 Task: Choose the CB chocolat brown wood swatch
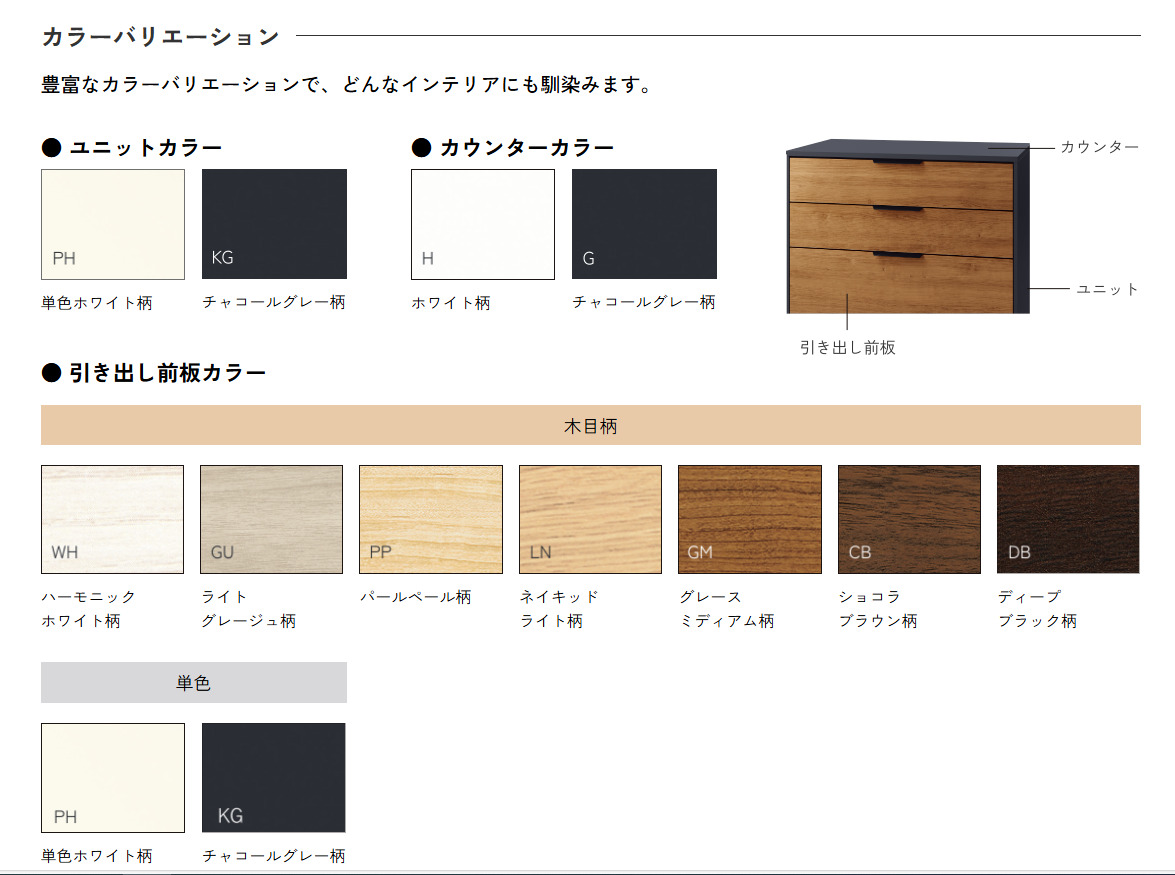click(909, 519)
